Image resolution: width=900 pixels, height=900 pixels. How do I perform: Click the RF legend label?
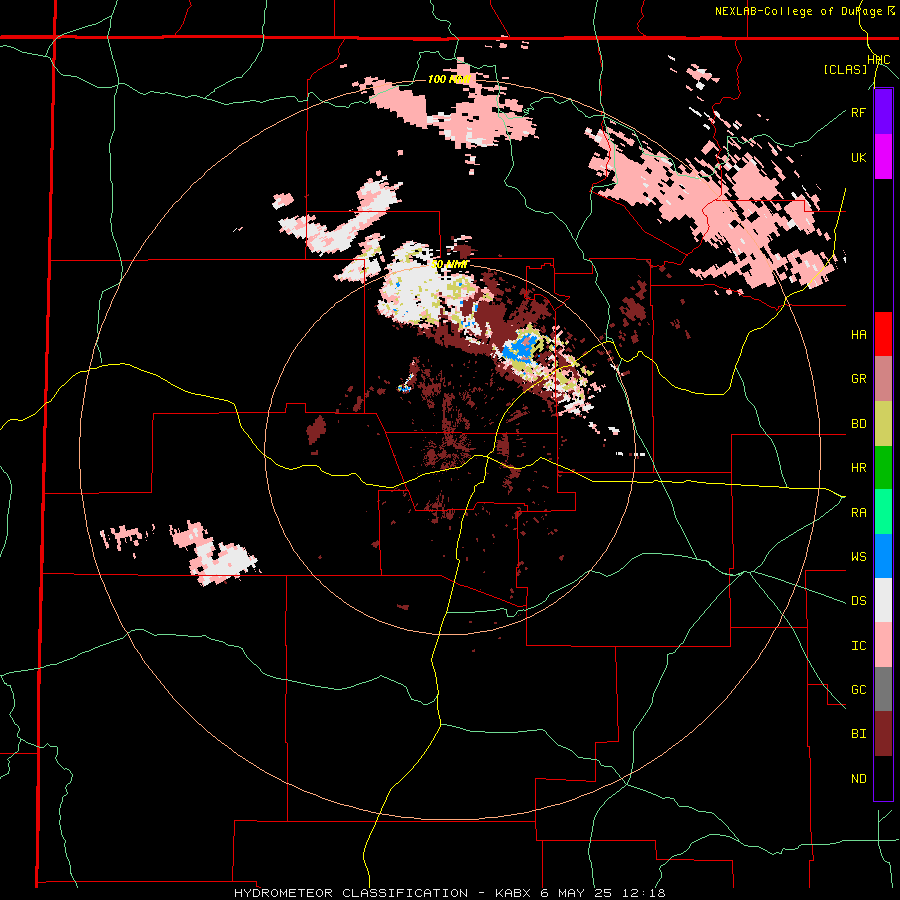858,113
